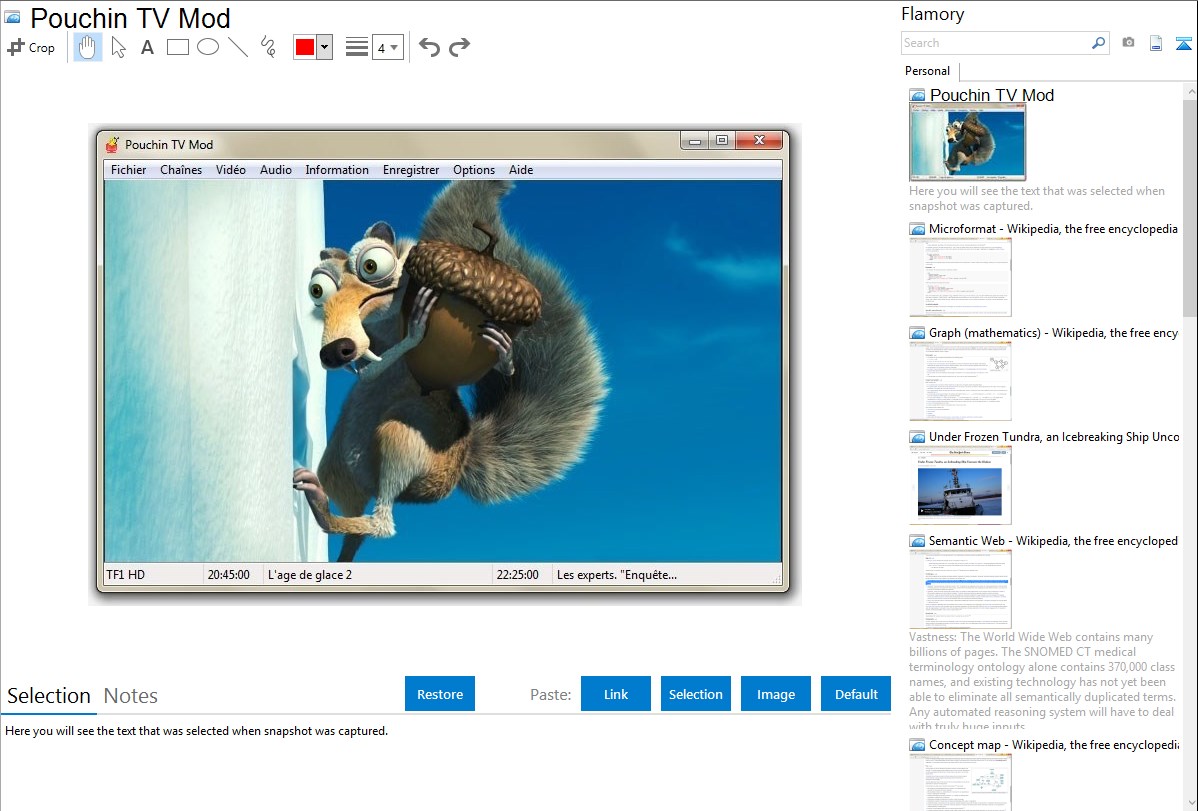Click the Les experts next program text
This screenshot has height=811, width=1198.
617,575
